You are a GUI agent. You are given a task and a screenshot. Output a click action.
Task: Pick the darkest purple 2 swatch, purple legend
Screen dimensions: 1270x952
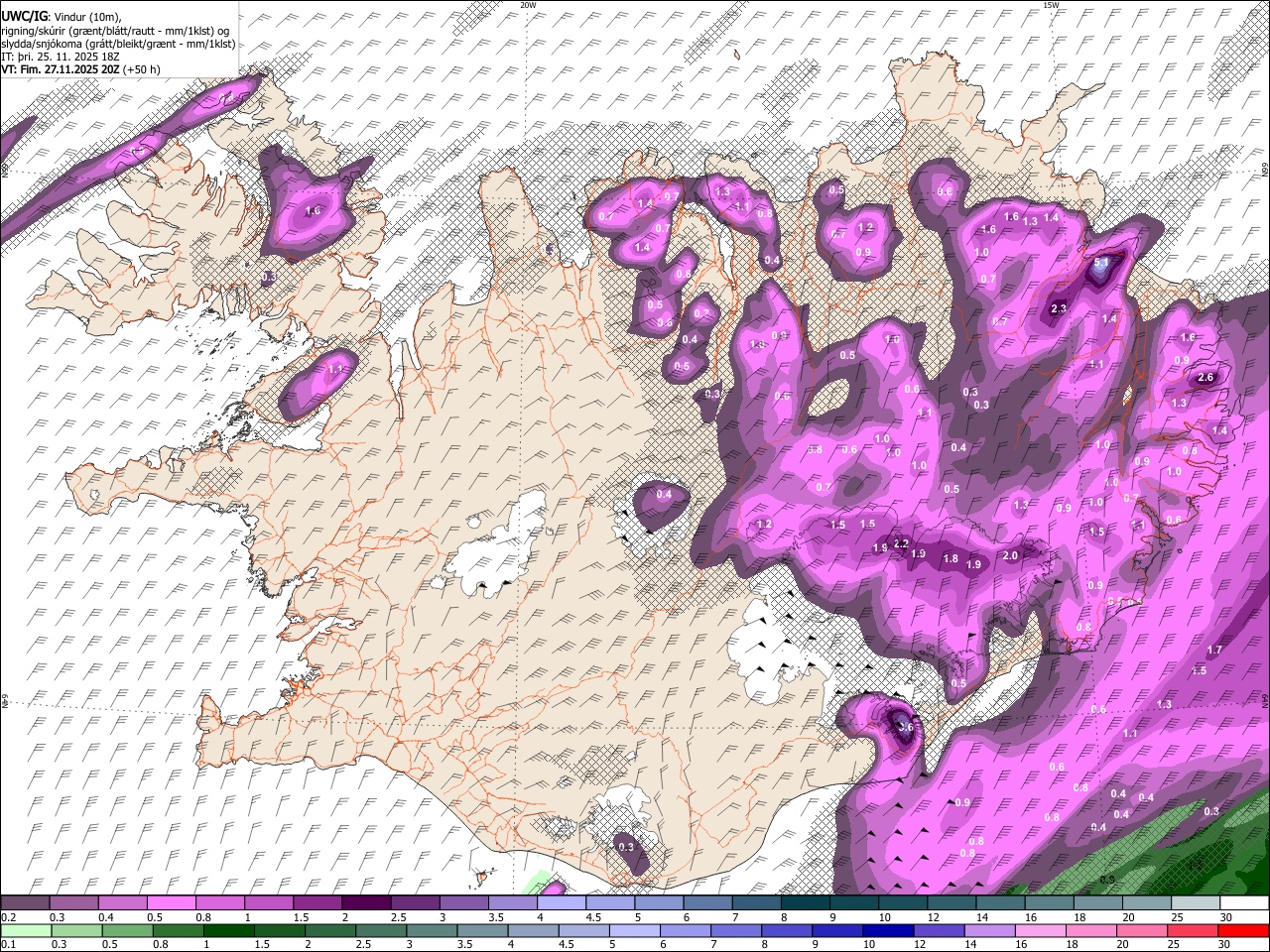click(366, 903)
